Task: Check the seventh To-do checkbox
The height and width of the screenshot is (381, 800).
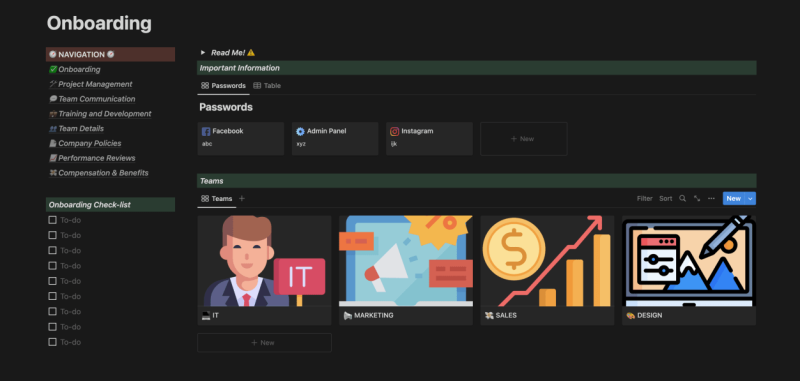Action: point(52,312)
